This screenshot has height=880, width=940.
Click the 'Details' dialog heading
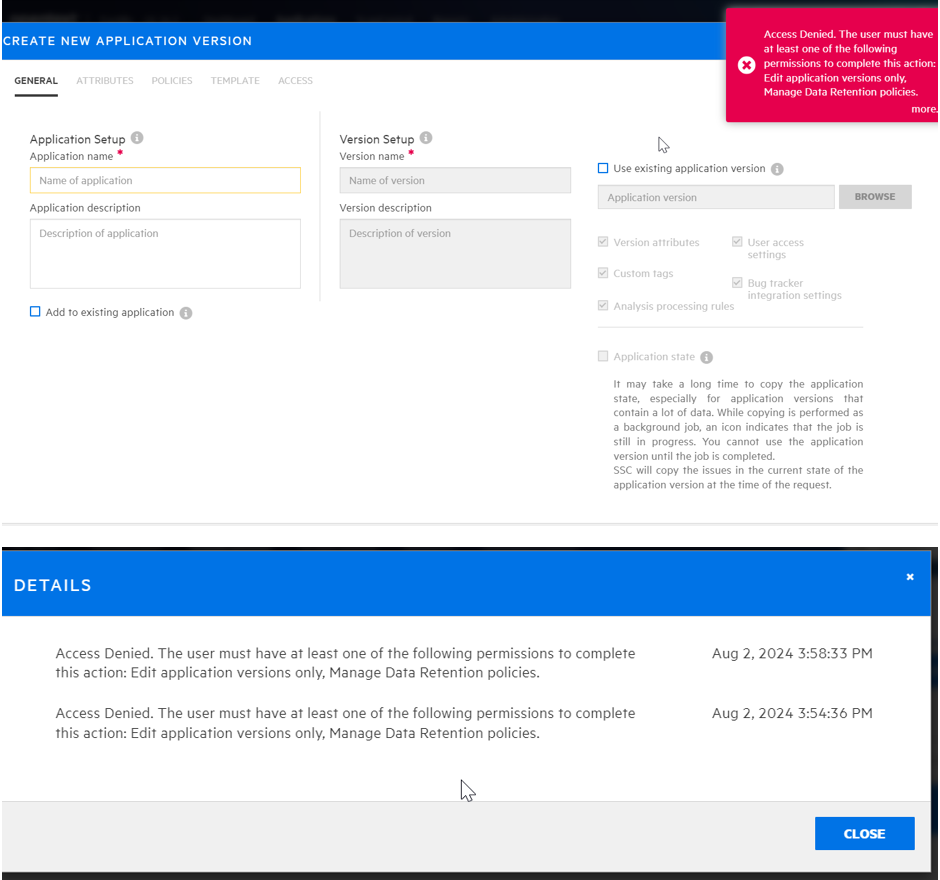(53, 586)
